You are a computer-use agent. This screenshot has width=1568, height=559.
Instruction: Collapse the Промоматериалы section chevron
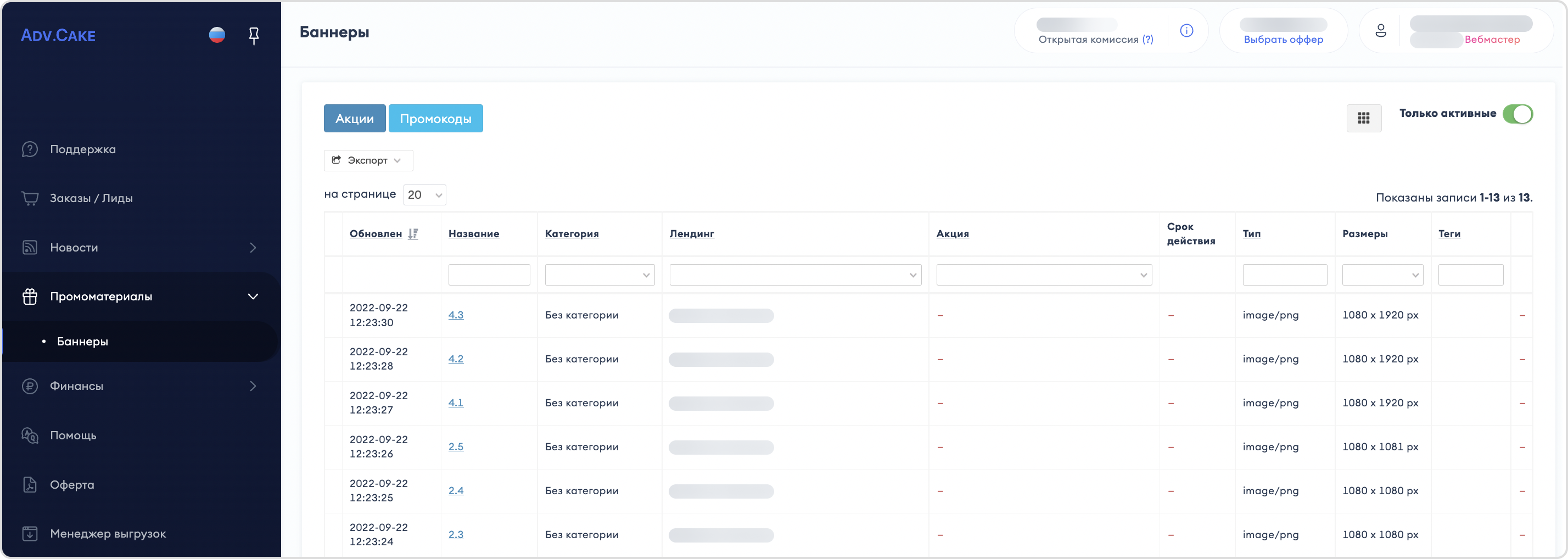click(253, 297)
